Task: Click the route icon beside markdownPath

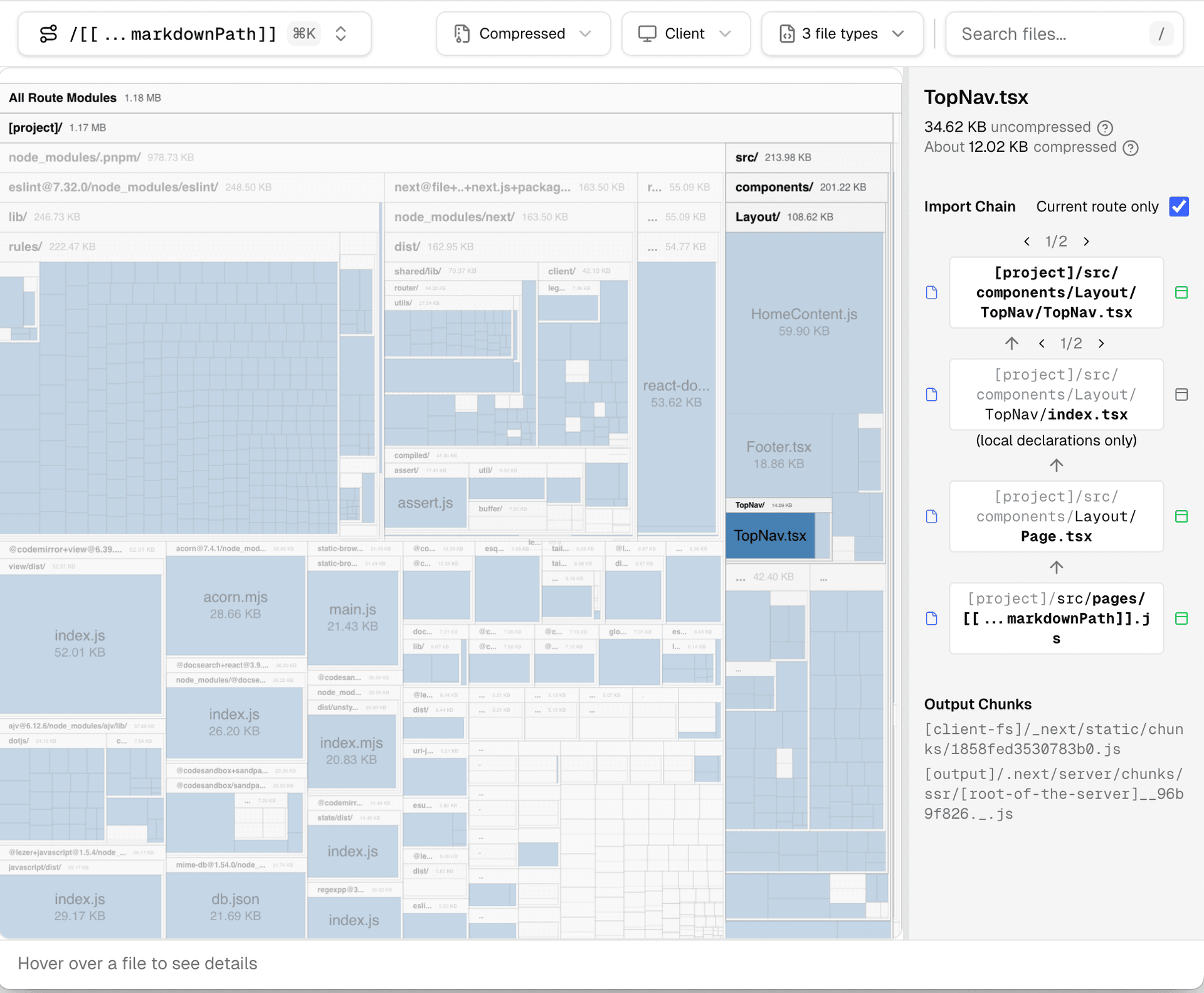Action: click(x=48, y=34)
